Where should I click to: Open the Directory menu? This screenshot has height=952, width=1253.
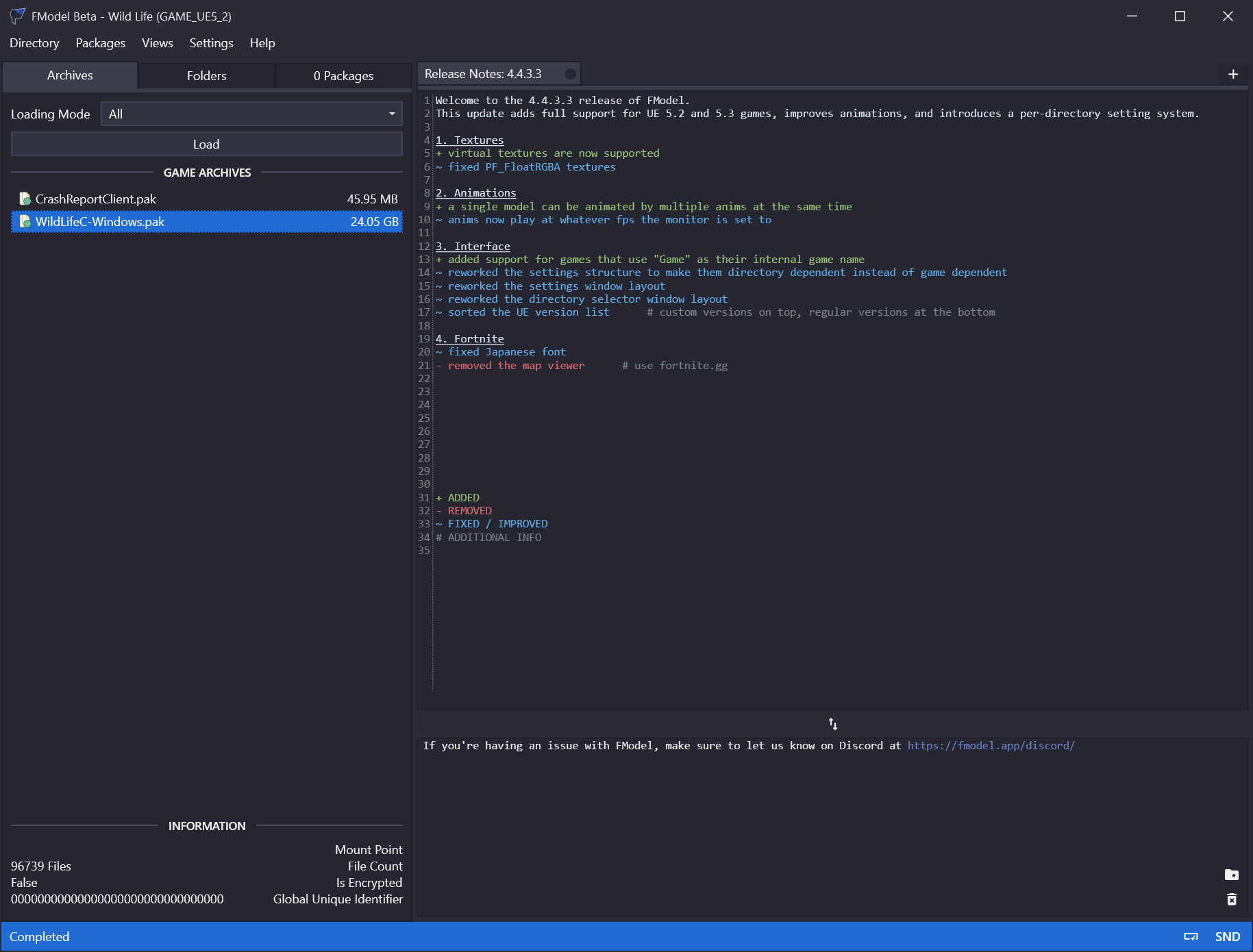click(x=34, y=43)
